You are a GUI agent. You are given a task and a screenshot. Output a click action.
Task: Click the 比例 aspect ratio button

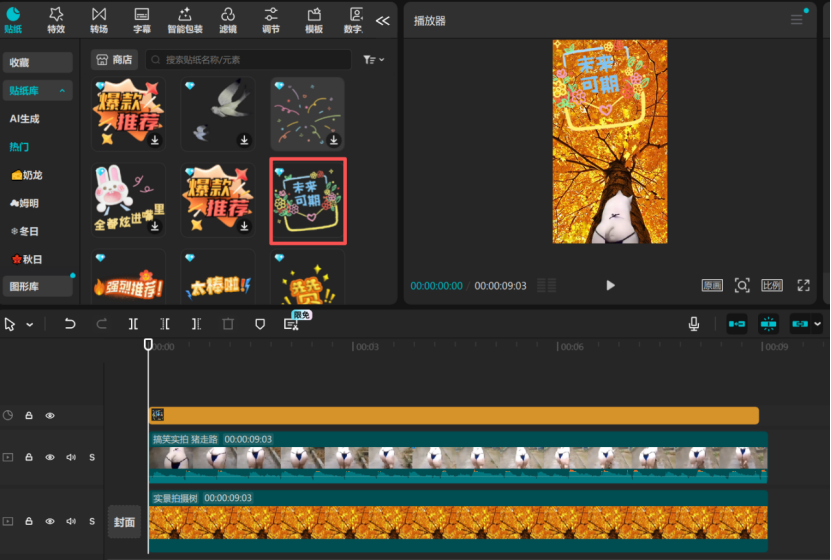pyautogui.click(x=772, y=285)
